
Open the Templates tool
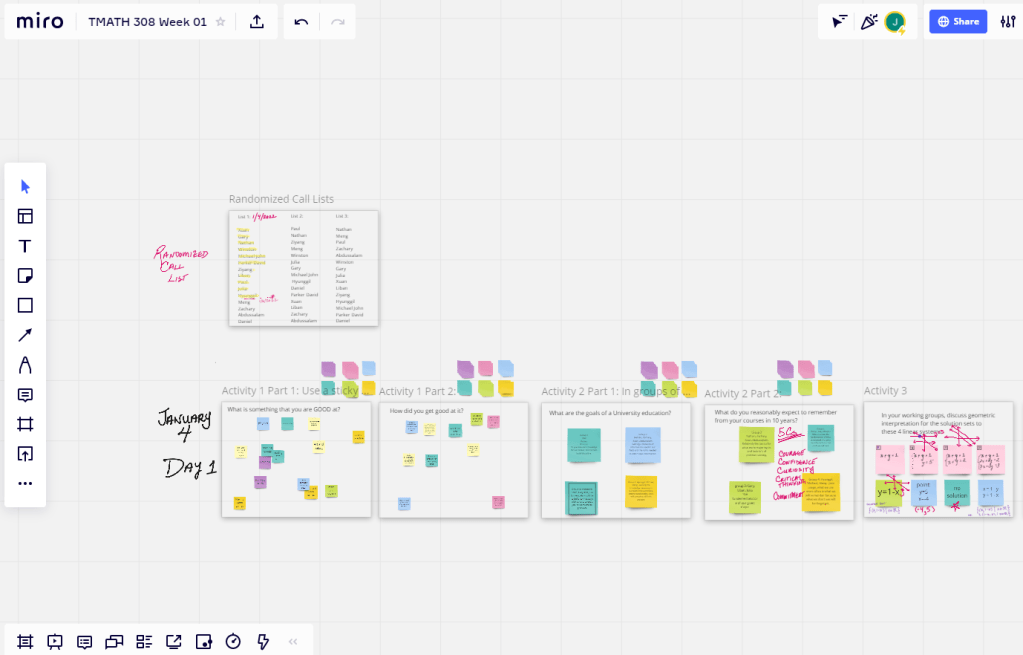pos(25,216)
